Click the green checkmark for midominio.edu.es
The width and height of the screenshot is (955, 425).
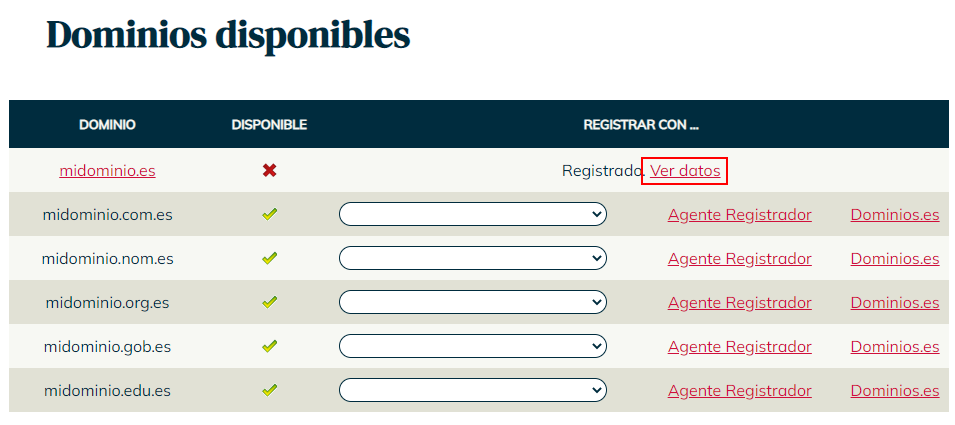click(x=269, y=390)
